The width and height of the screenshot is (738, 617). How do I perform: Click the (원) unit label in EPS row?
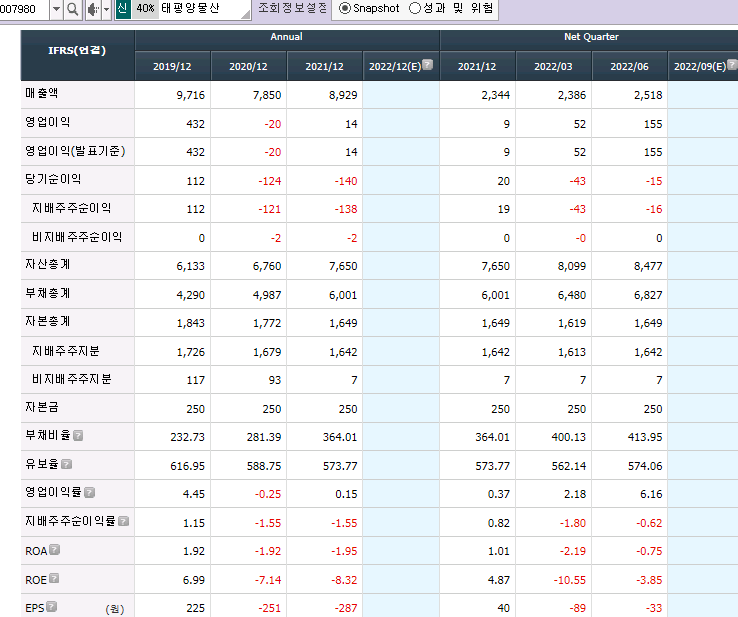pos(115,609)
